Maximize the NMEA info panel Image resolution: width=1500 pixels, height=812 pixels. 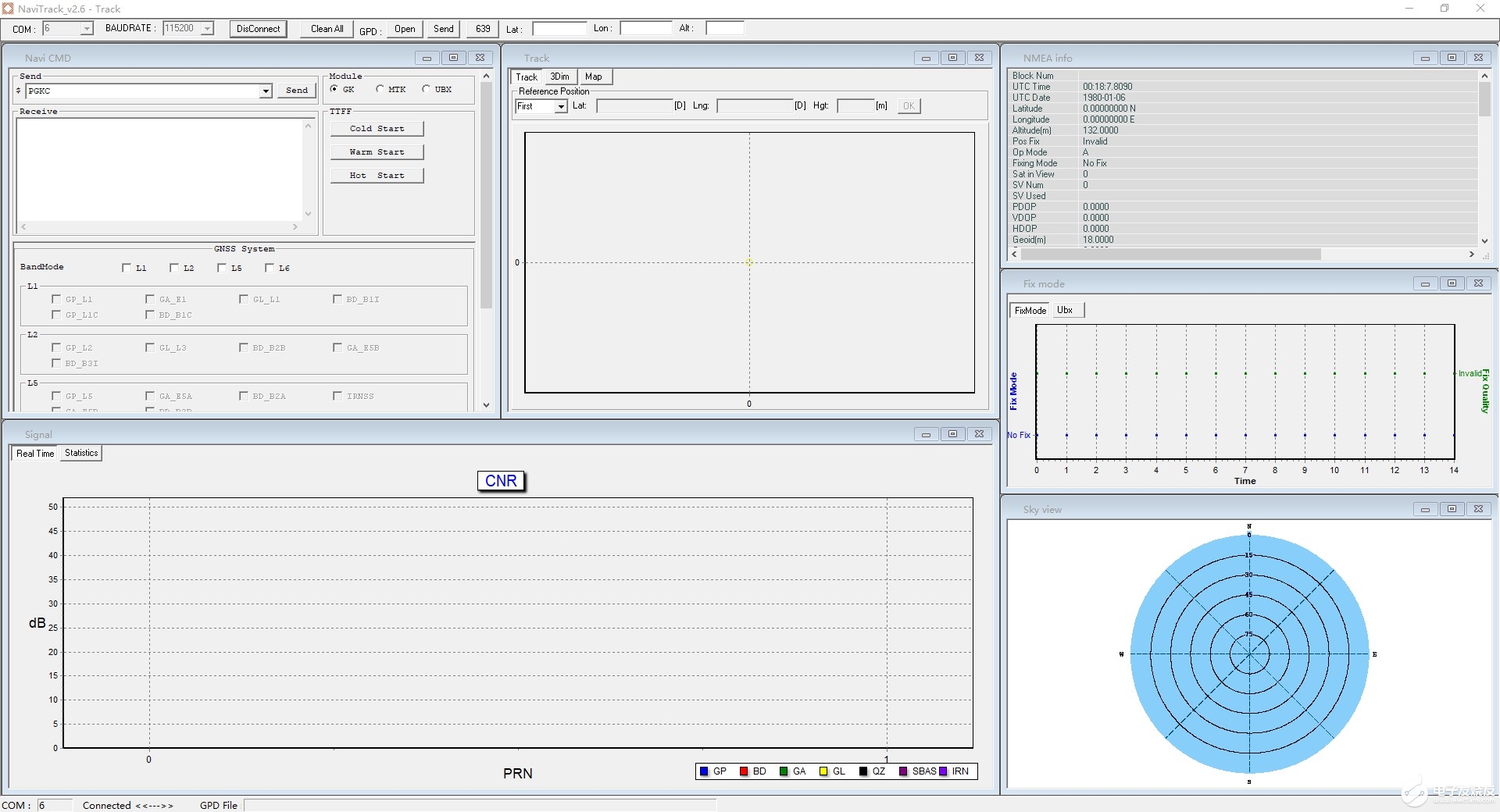tap(1452, 58)
